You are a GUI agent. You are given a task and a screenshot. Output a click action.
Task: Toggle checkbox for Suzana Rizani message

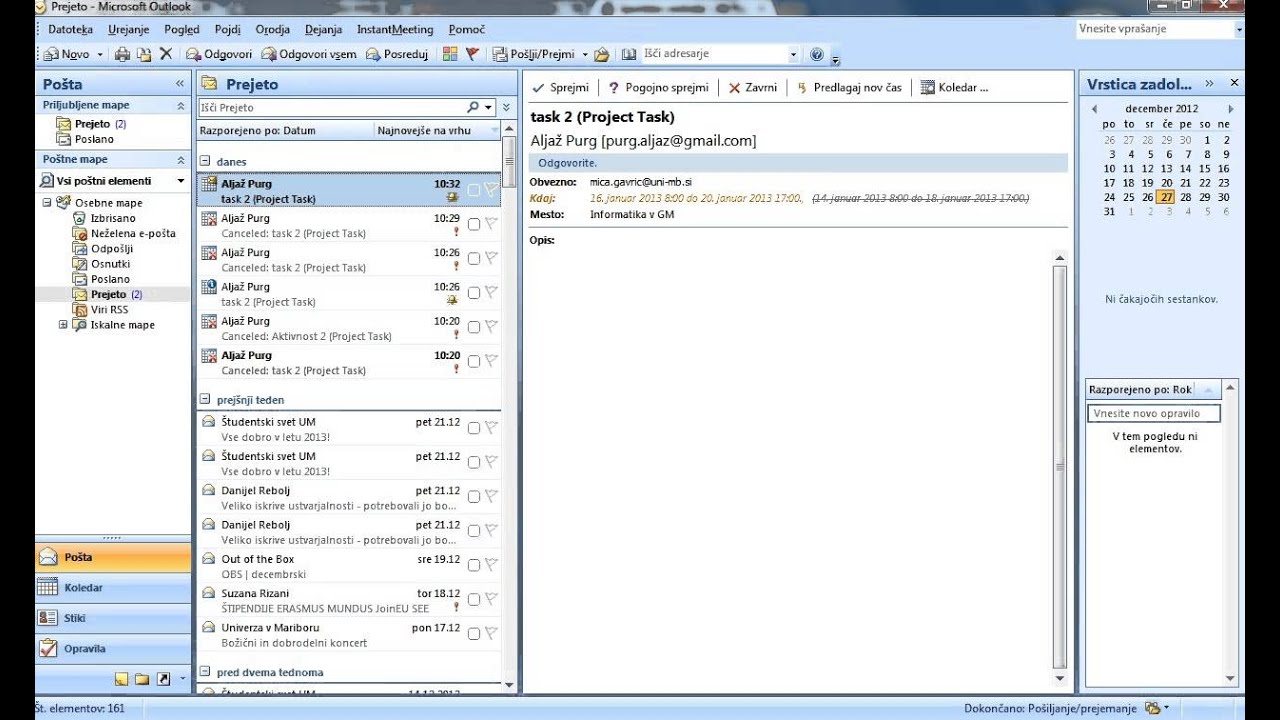[474, 599]
